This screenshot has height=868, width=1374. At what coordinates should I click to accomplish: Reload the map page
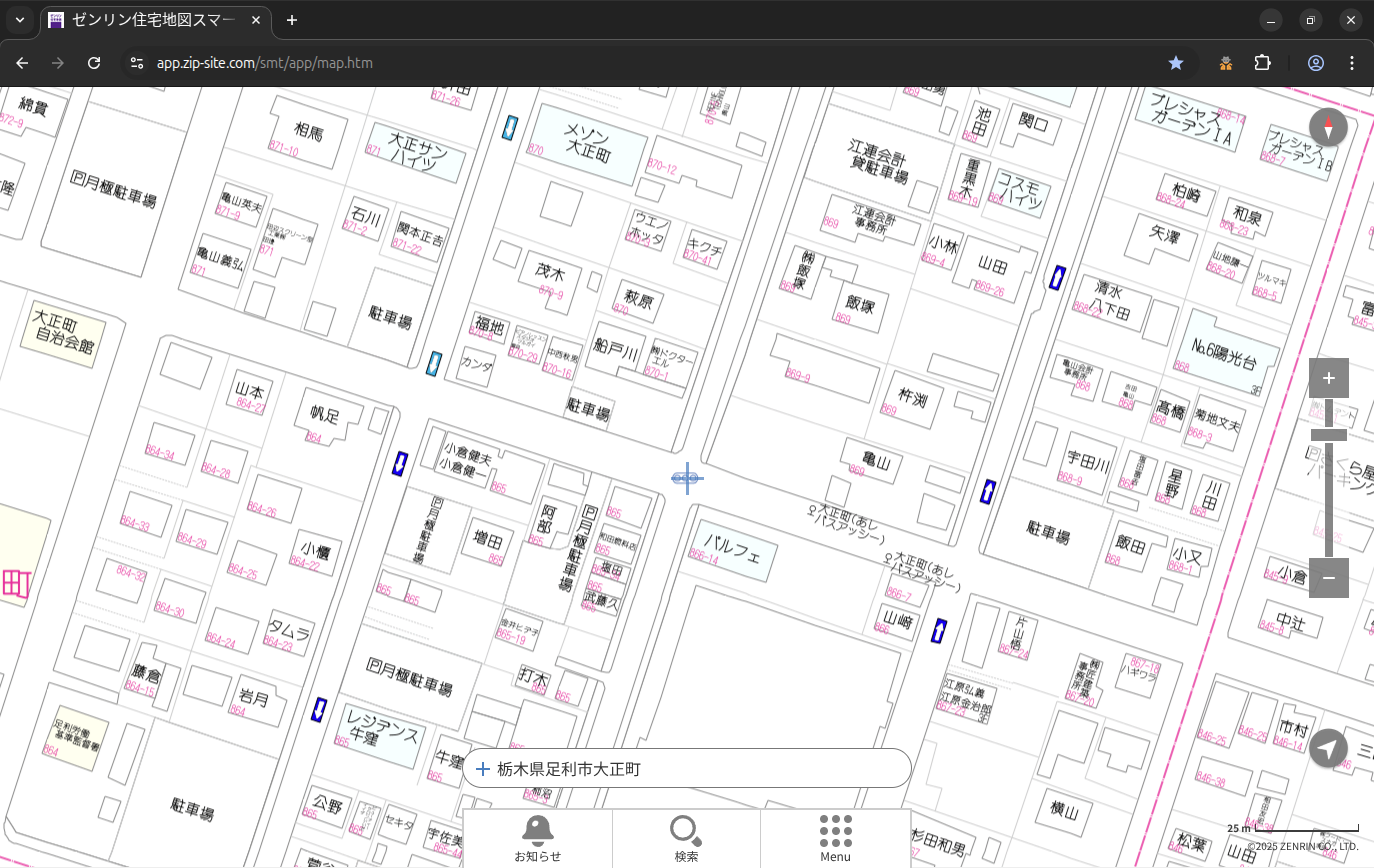(x=94, y=63)
